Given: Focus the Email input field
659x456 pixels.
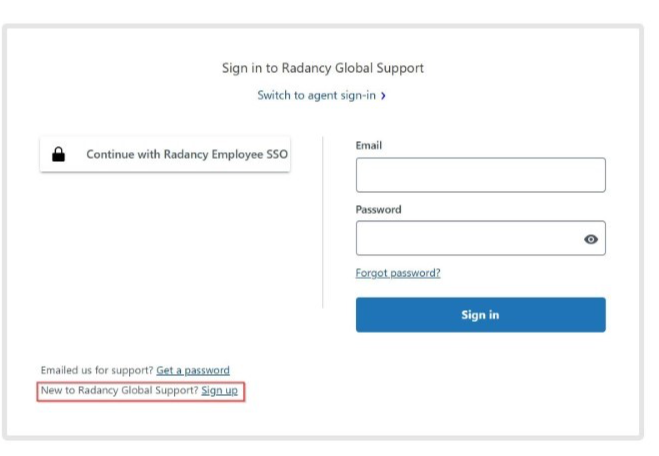Looking at the screenshot, I should (480, 175).
